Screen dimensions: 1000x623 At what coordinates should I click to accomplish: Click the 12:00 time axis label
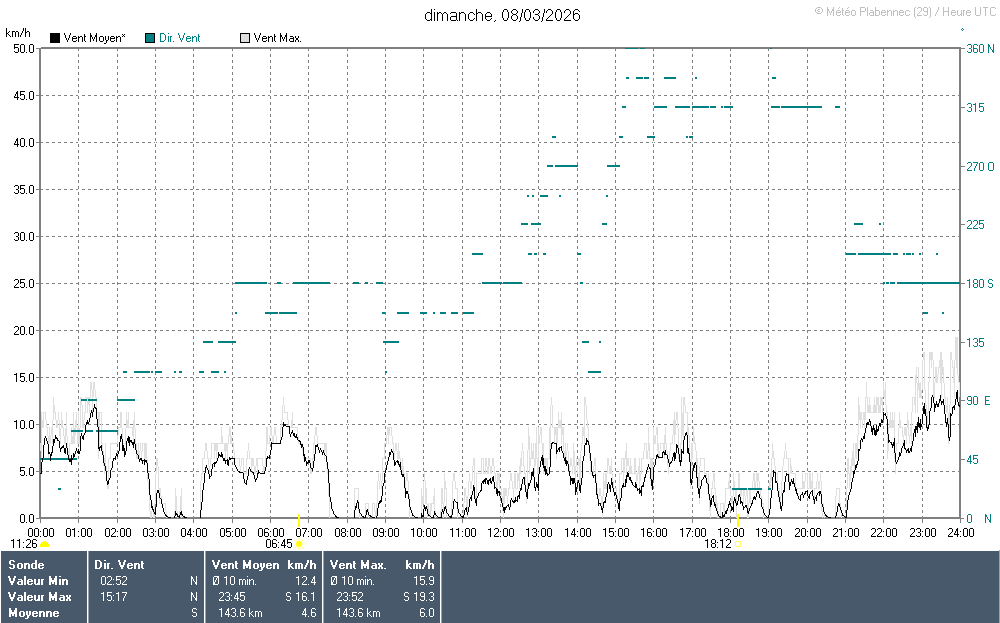[500, 532]
